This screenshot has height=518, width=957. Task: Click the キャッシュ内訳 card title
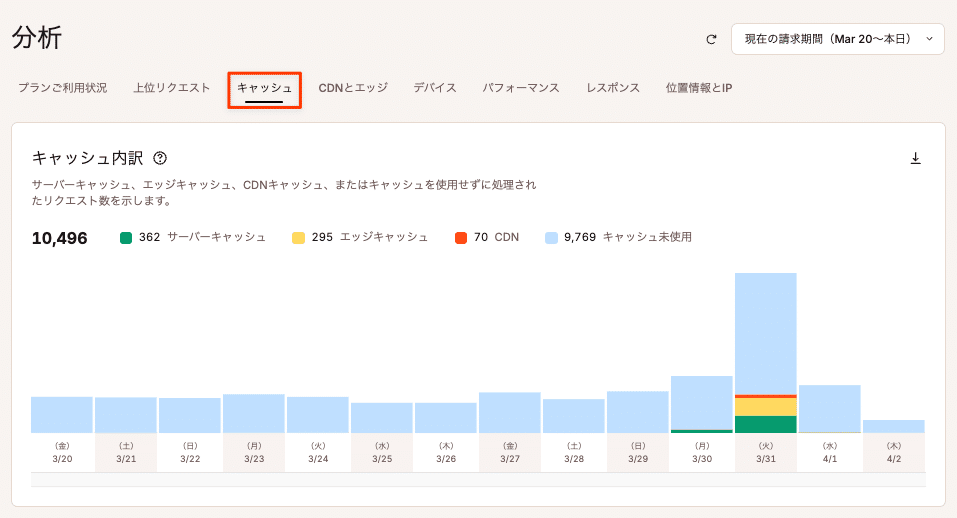(87, 158)
